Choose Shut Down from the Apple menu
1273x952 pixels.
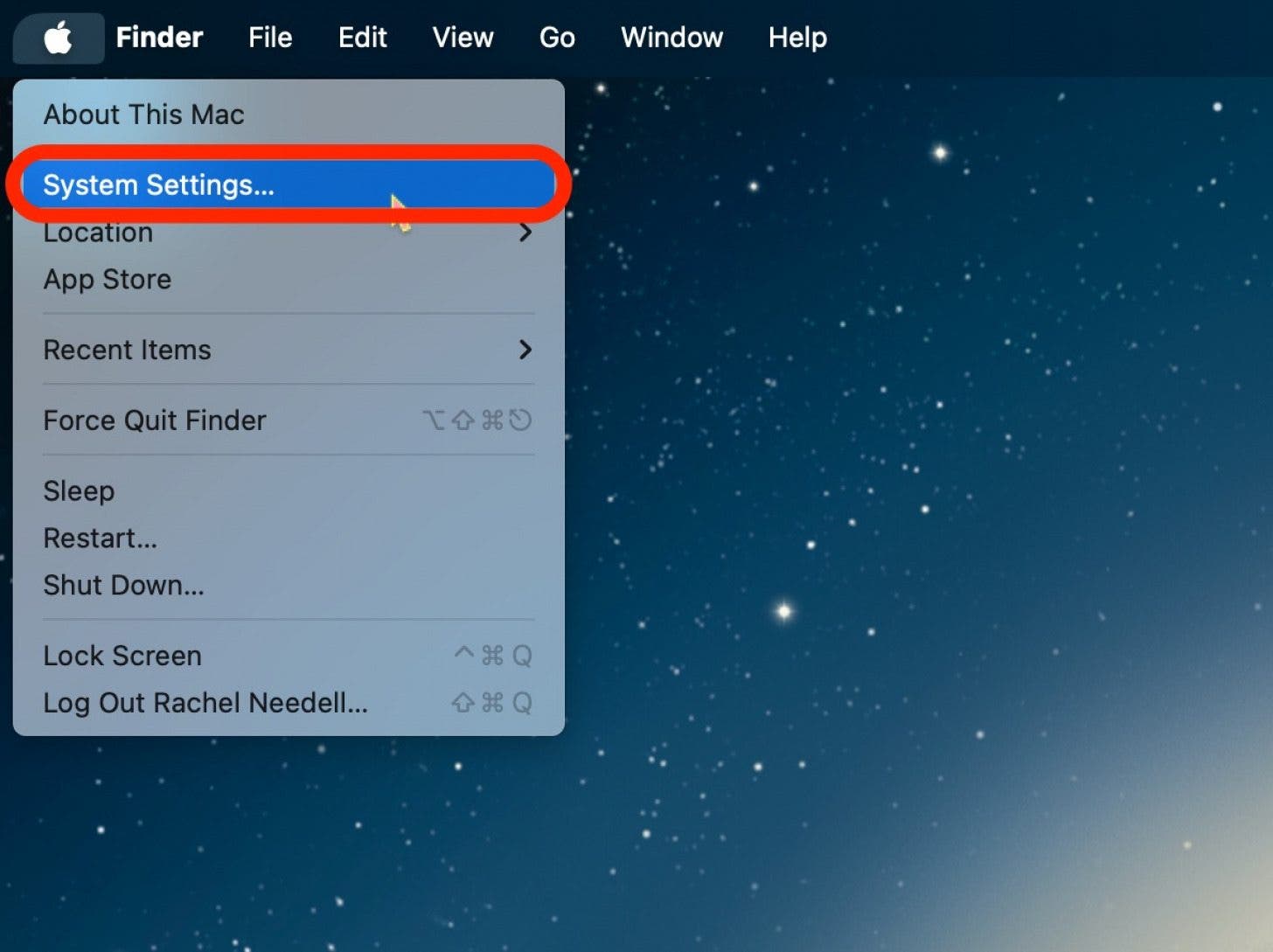123,585
